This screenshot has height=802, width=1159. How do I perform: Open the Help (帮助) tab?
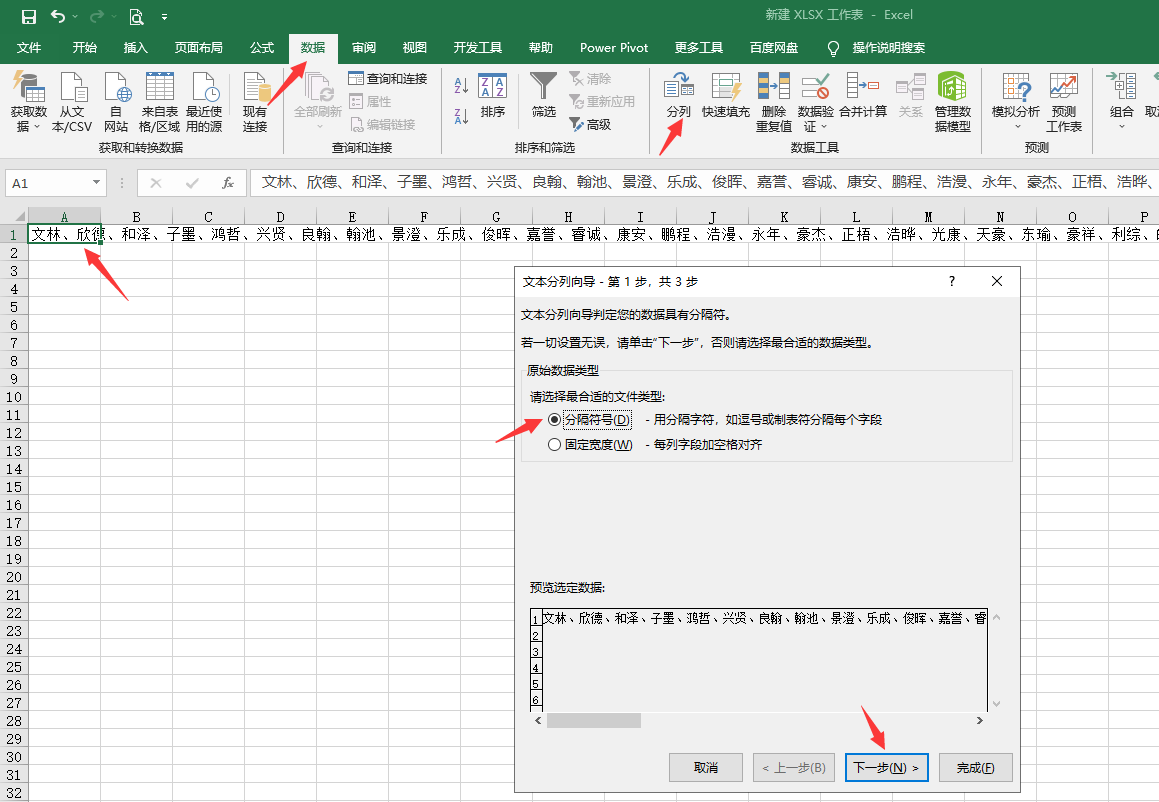pyautogui.click(x=540, y=48)
